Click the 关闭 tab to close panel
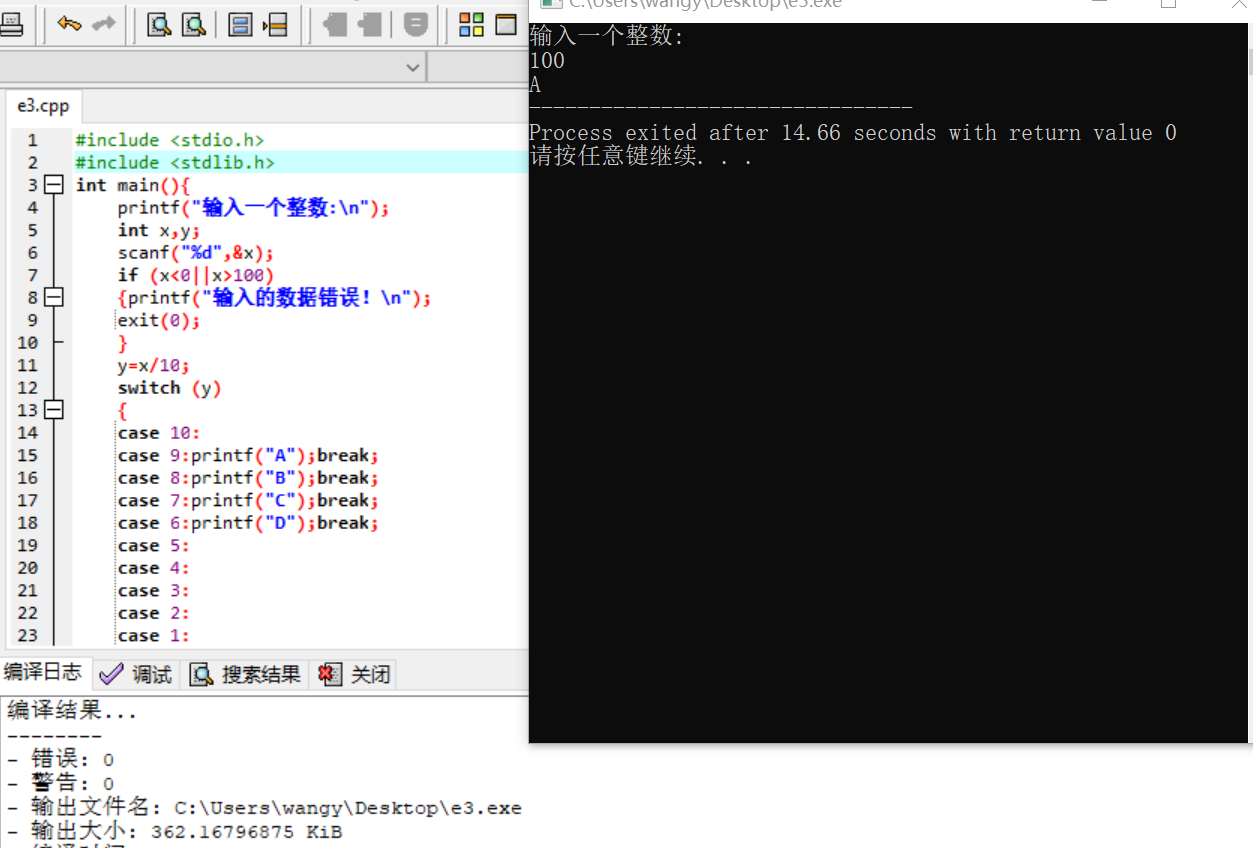This screenshot has width=1253, height=848. [354, 675]
